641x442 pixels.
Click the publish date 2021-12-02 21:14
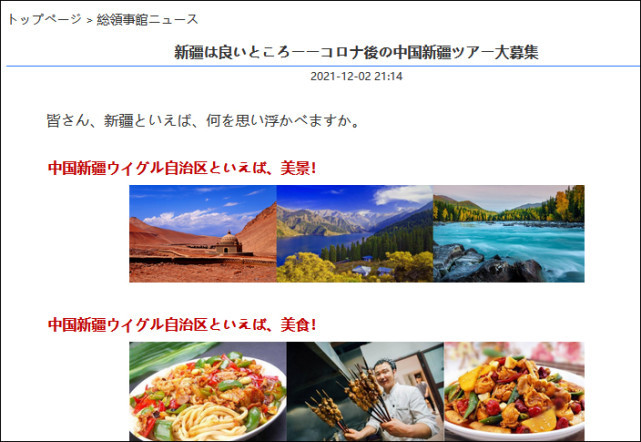356,76
